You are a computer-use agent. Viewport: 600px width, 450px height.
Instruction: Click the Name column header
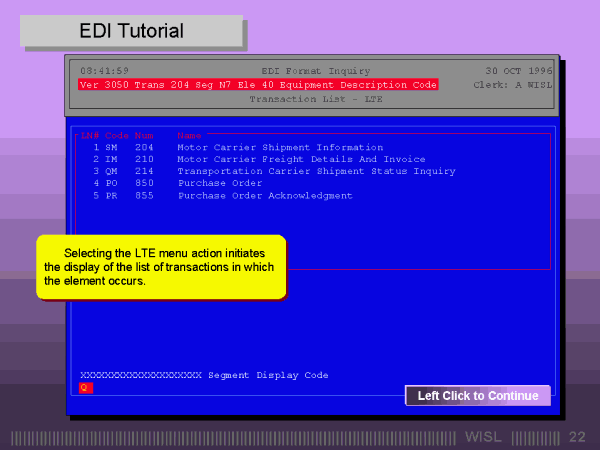coord(189,135)
